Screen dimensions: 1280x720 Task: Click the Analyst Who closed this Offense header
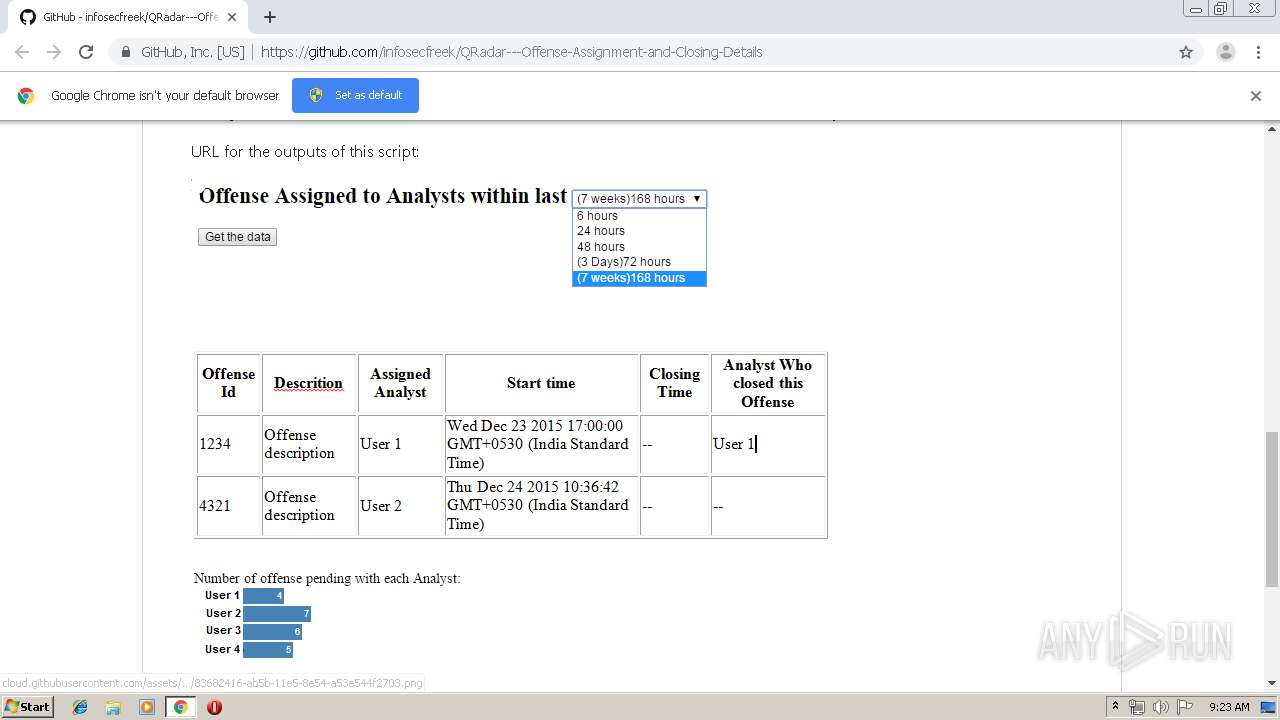767,383
